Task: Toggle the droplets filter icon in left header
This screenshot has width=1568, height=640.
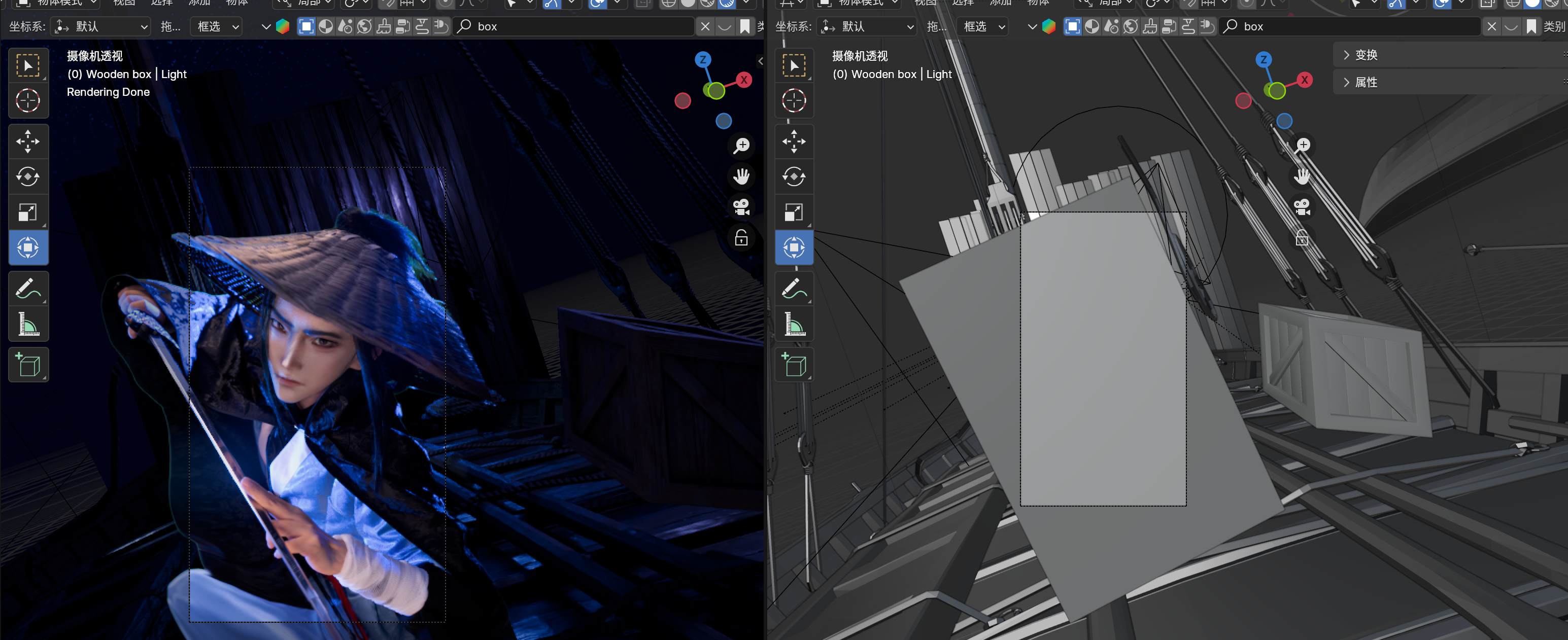Action: (x=345, y=26)
